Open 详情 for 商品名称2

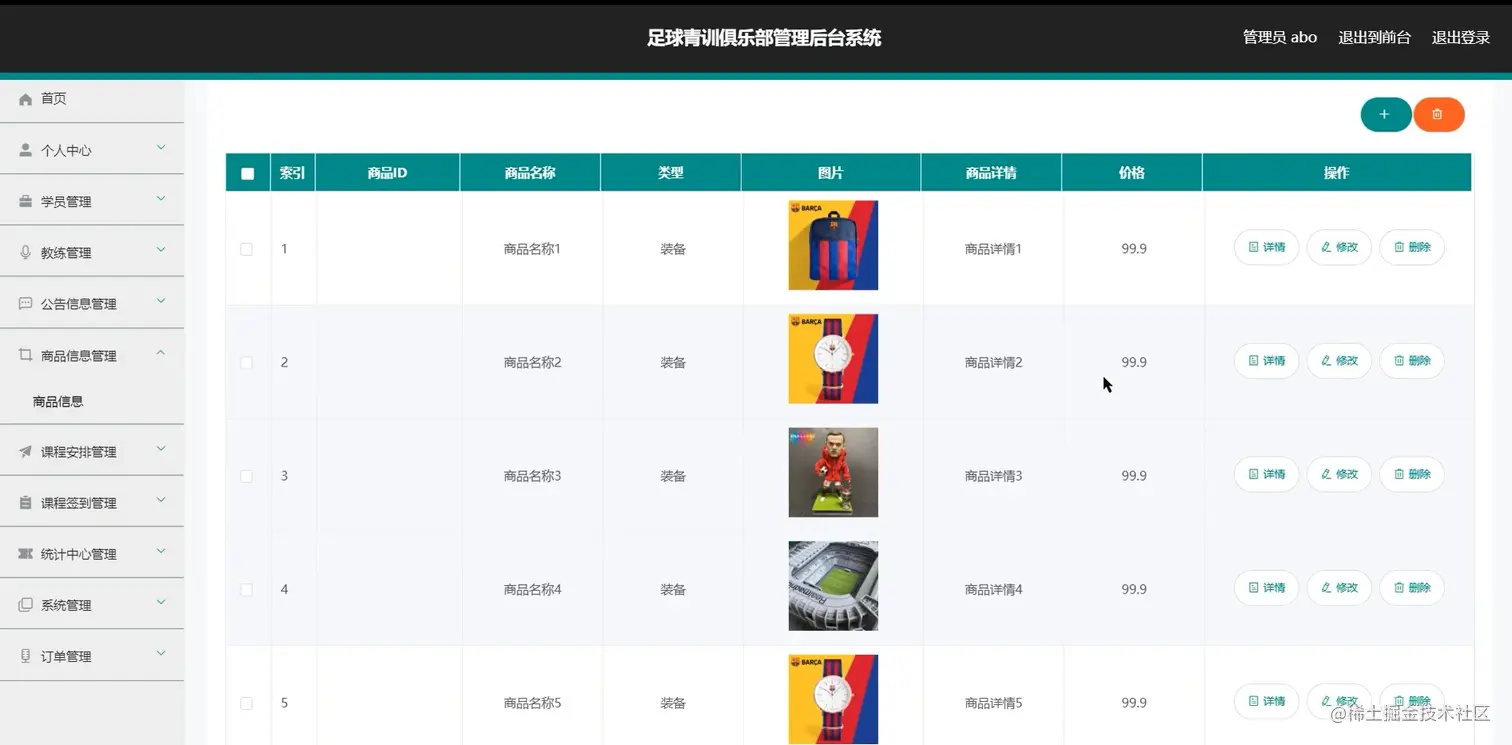coord(1266,361)
